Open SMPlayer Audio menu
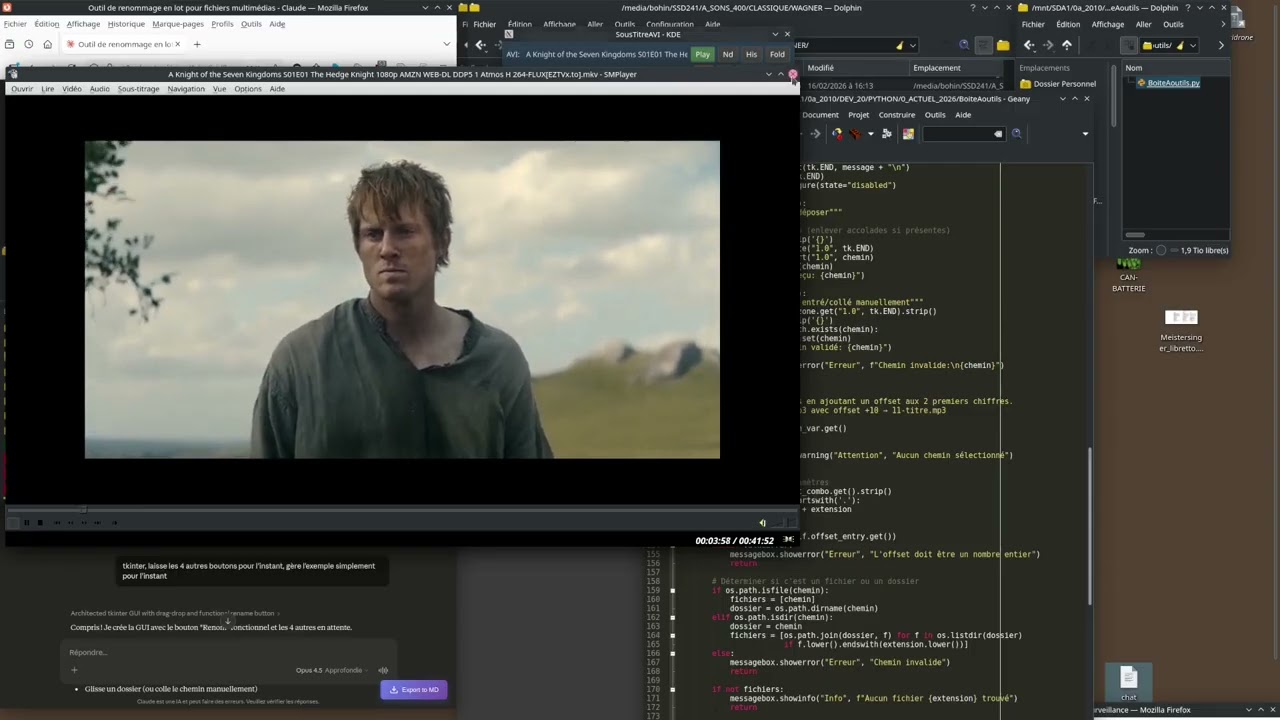The height and width of the screenshot is (720, 1280). pos(99,89)
